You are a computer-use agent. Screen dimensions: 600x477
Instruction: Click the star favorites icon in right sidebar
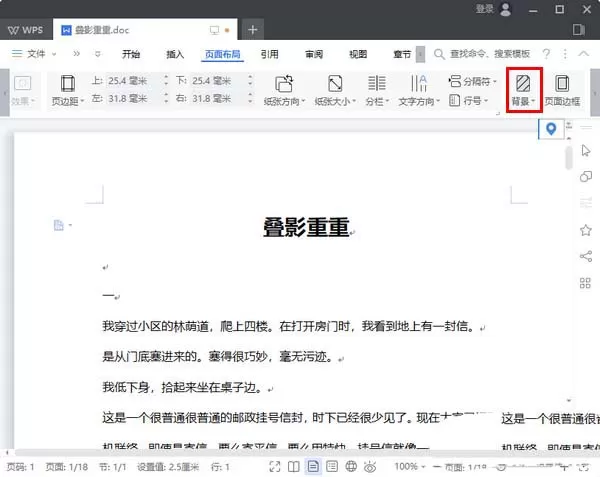[585, 230]
